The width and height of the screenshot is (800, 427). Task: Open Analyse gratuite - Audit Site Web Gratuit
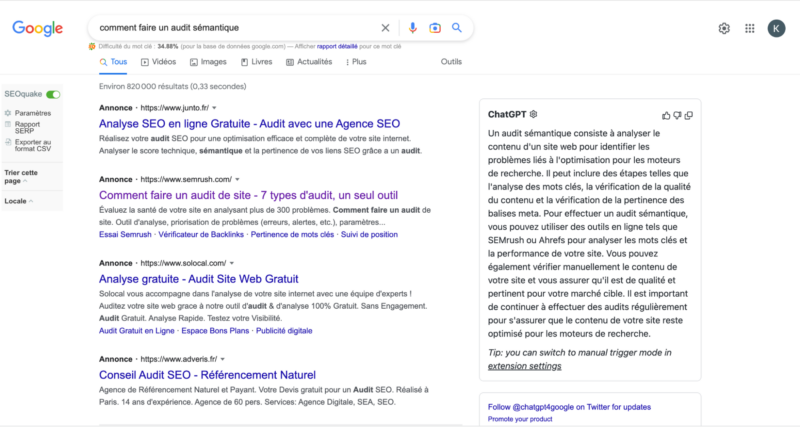pyautogui.click(x=198, y=279)
